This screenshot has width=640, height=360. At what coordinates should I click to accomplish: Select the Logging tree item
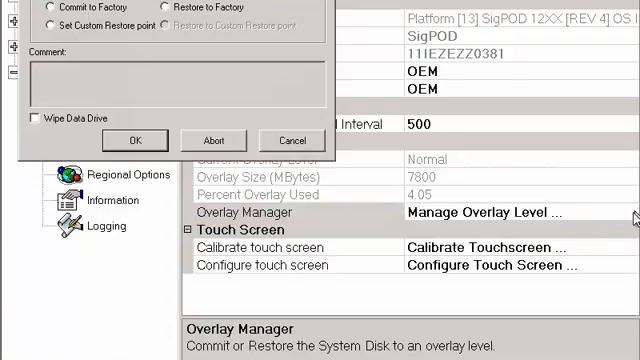pyautogui.click(x=107, y=226)
